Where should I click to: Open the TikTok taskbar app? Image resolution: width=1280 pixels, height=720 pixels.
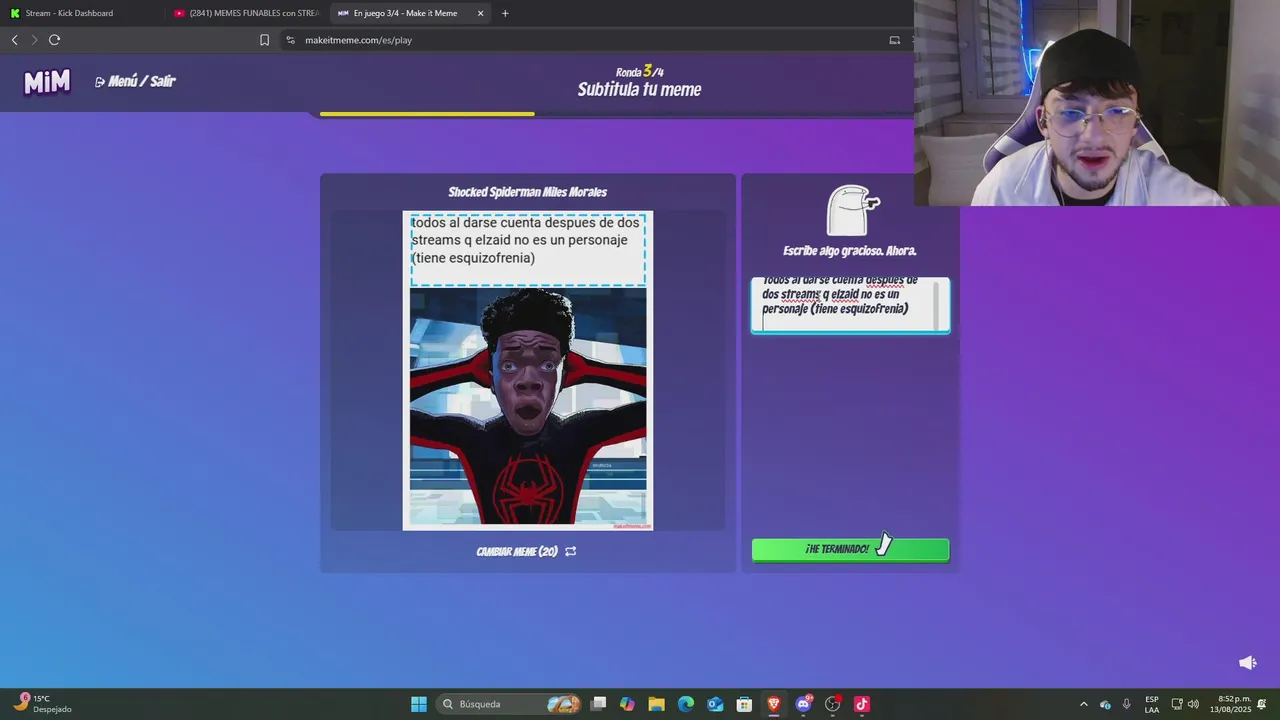(861, 704)
